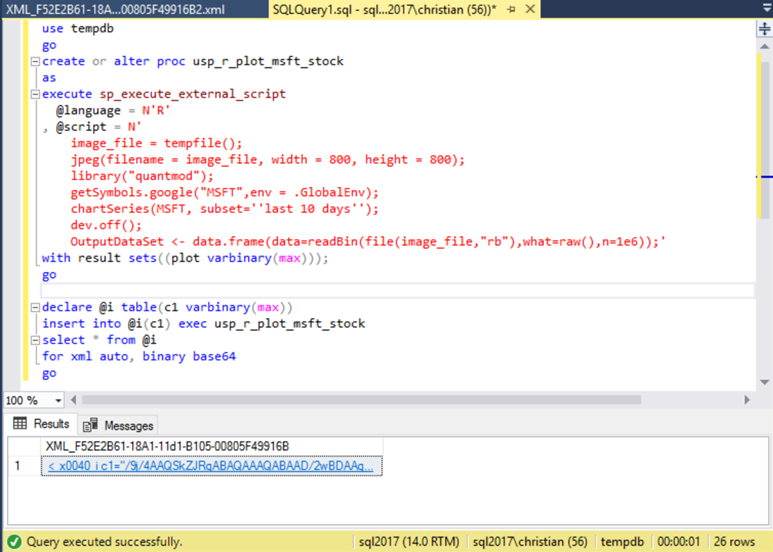Collapse the 'create or alter proc' block
773x552 pixels.
pyautogui.click(x=35, y=61)
